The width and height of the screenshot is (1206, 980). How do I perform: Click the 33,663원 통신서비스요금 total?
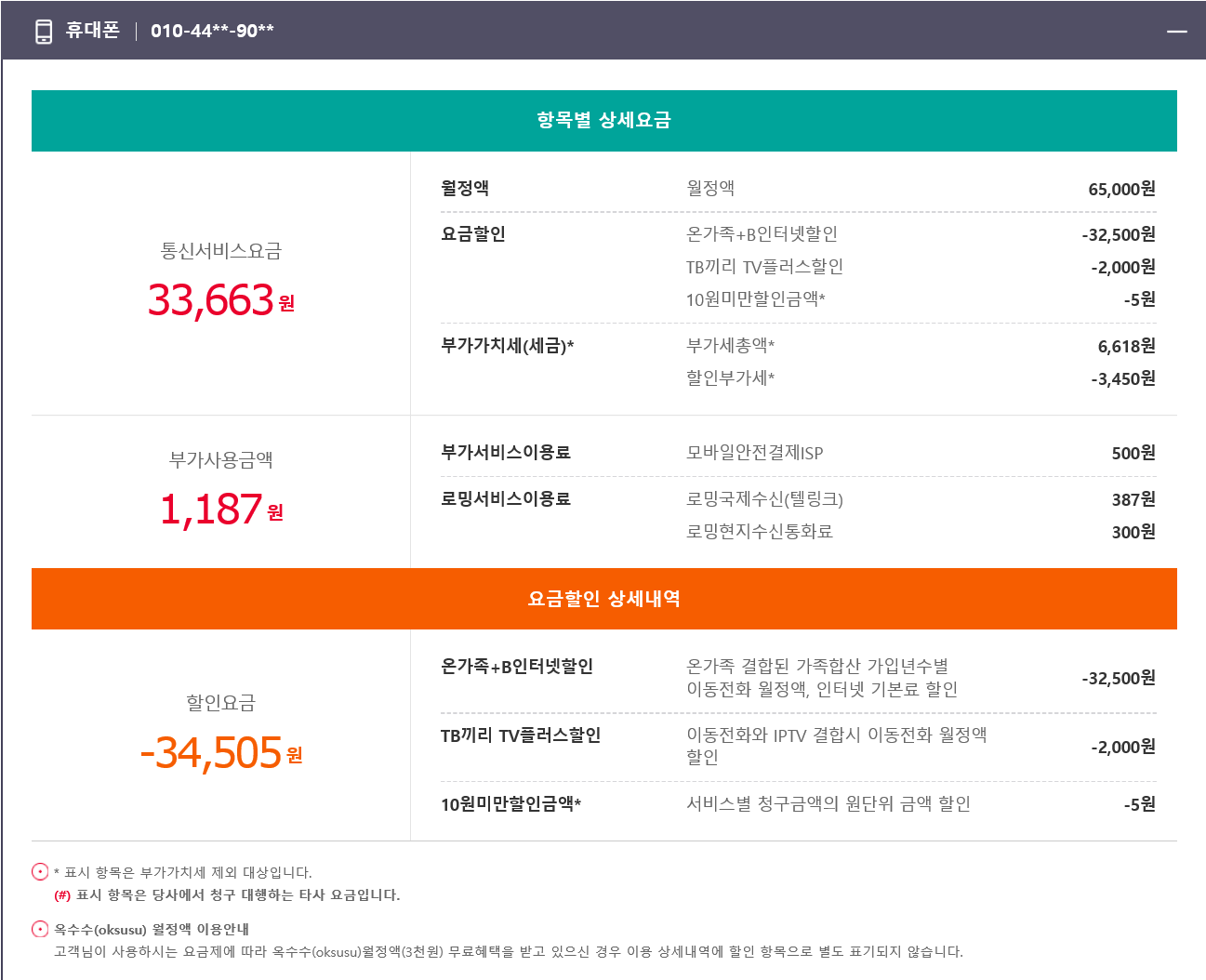220,300
